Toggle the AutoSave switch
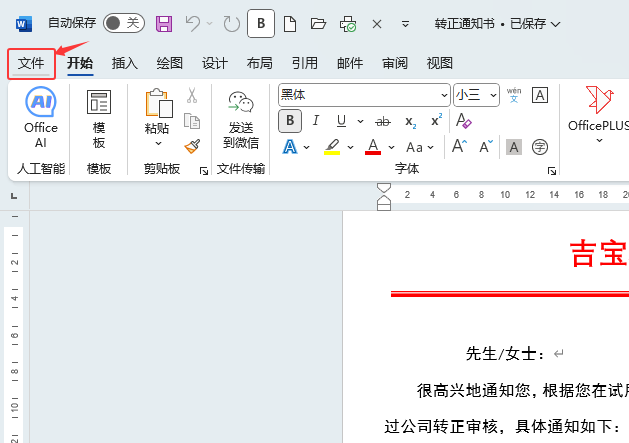 124,23
